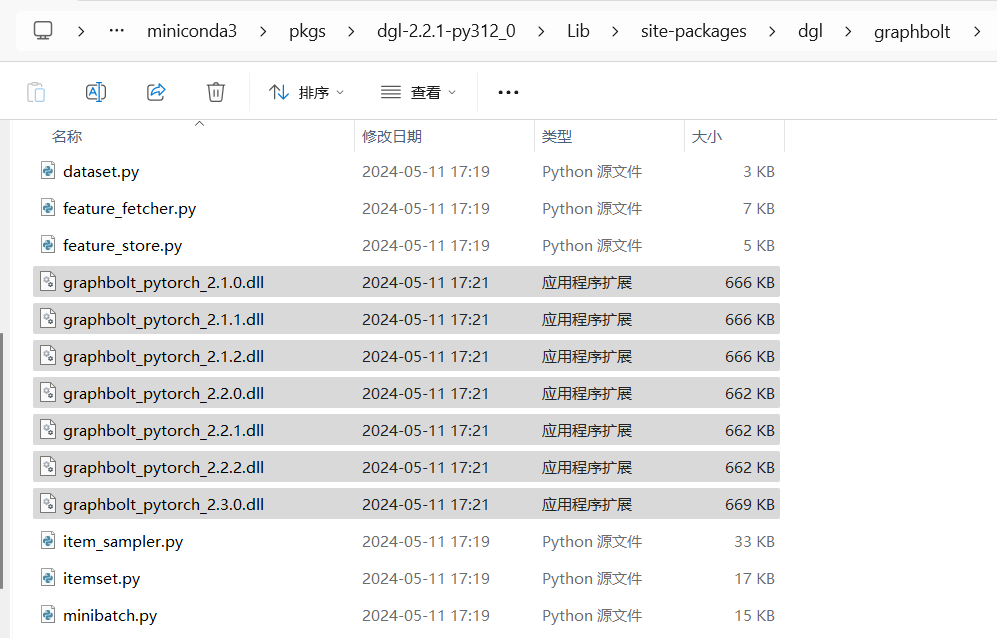
Task: Click the 15 KB size of minibatch.py
Action: pyautogui.click(x=754, y=615)
